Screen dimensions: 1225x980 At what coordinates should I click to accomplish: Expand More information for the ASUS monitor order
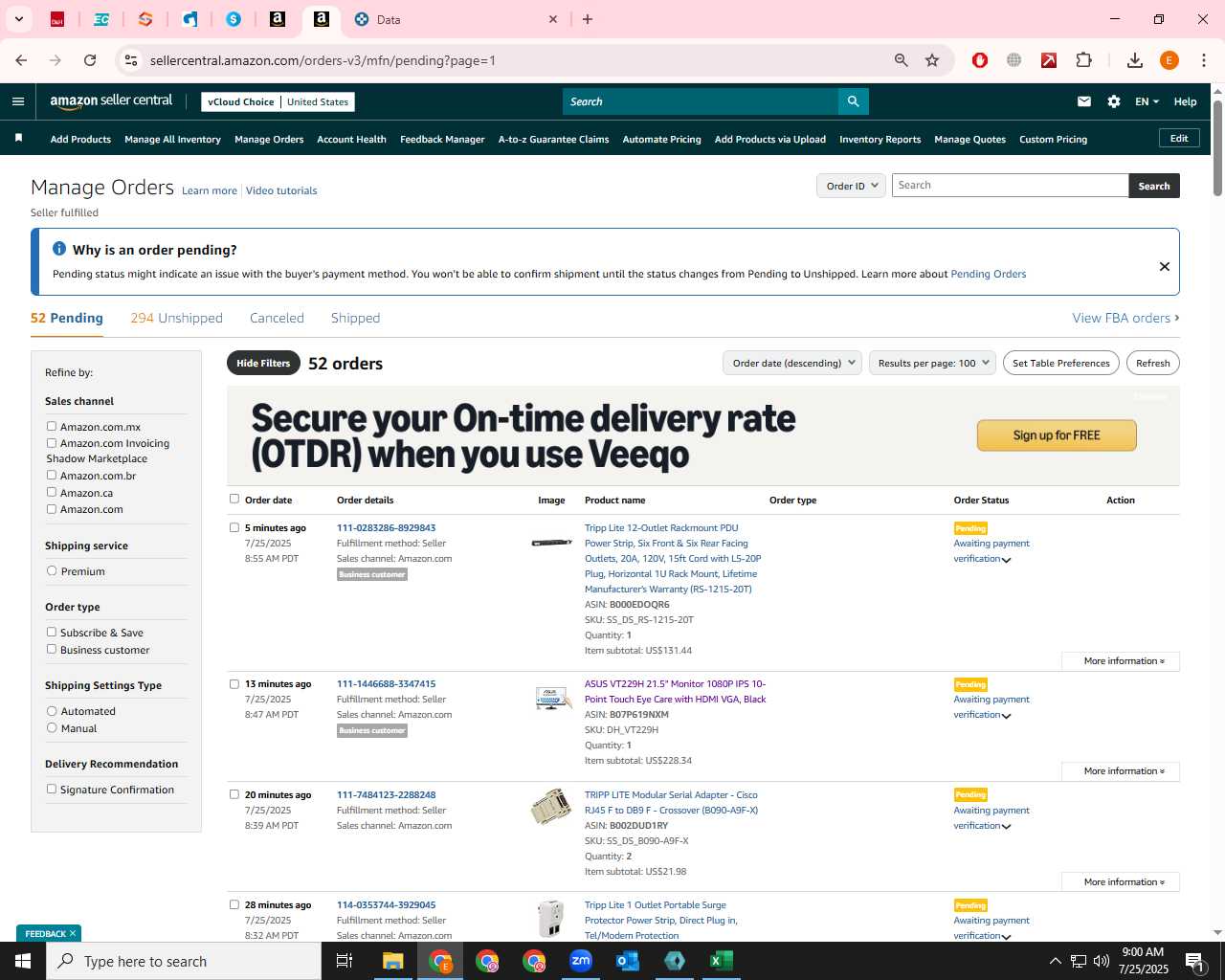pos(1121,771)
